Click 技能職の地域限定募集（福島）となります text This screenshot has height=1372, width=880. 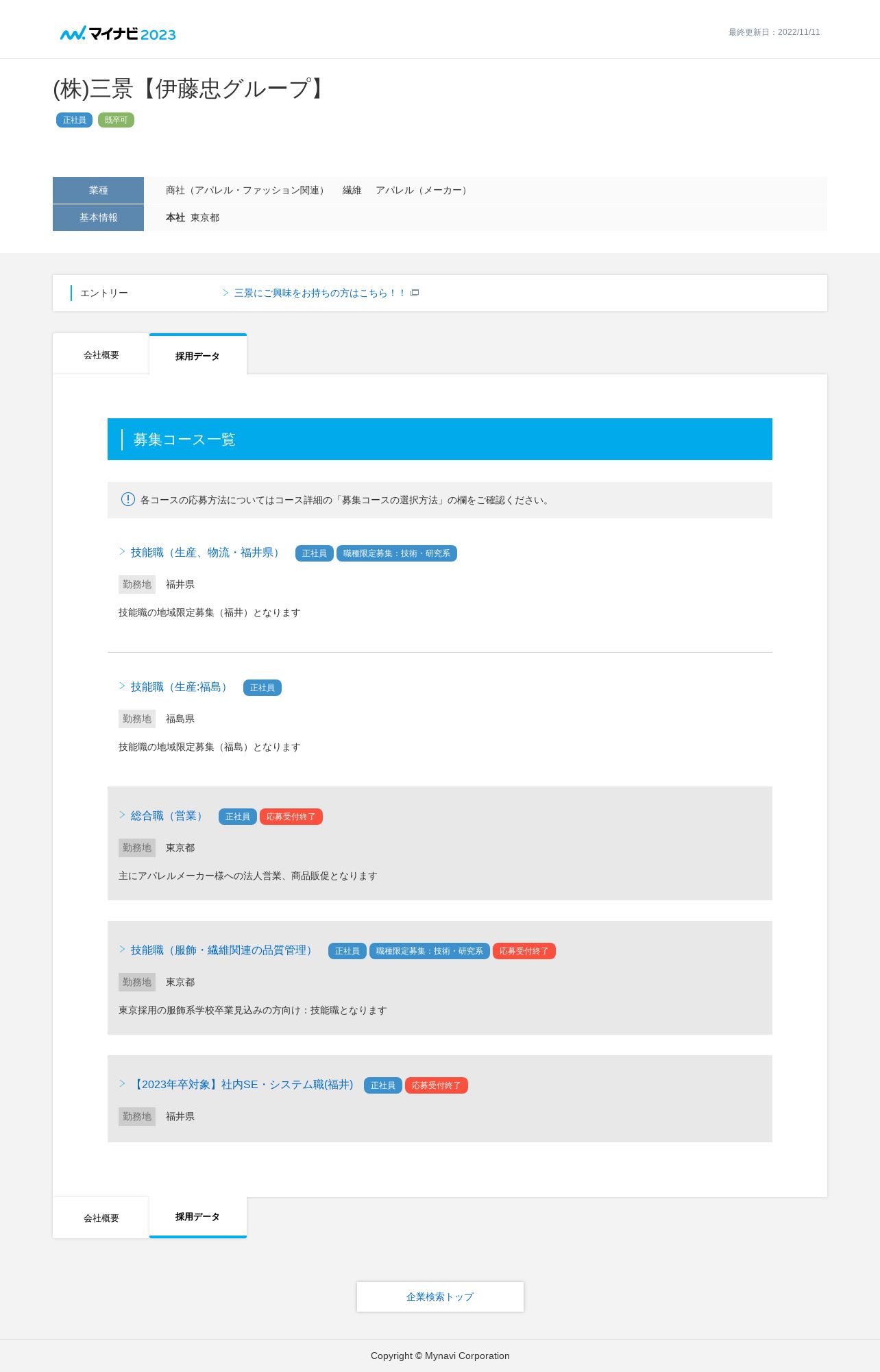(x=210, y=747)
